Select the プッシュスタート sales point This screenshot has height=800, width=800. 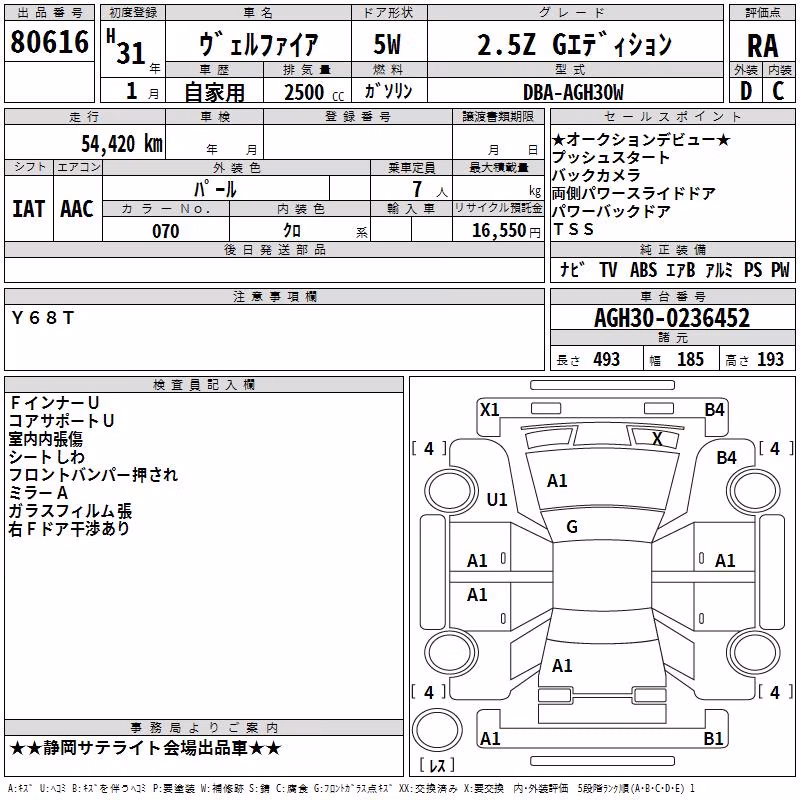click(x=611, y=157)
